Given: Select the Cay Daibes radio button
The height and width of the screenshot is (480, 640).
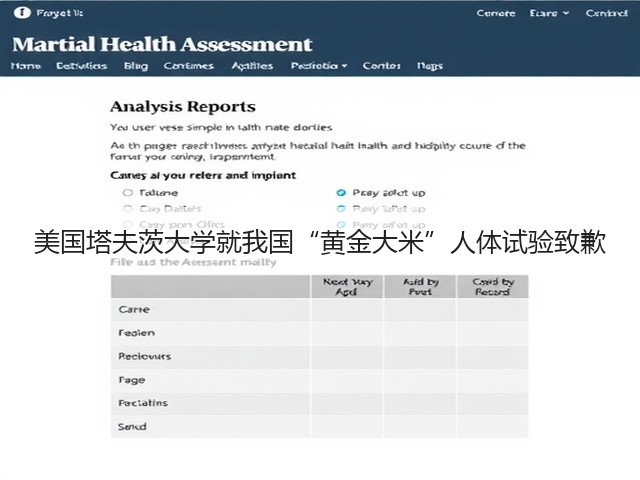Looking at the screenshot, I should [x=128, y=209].
